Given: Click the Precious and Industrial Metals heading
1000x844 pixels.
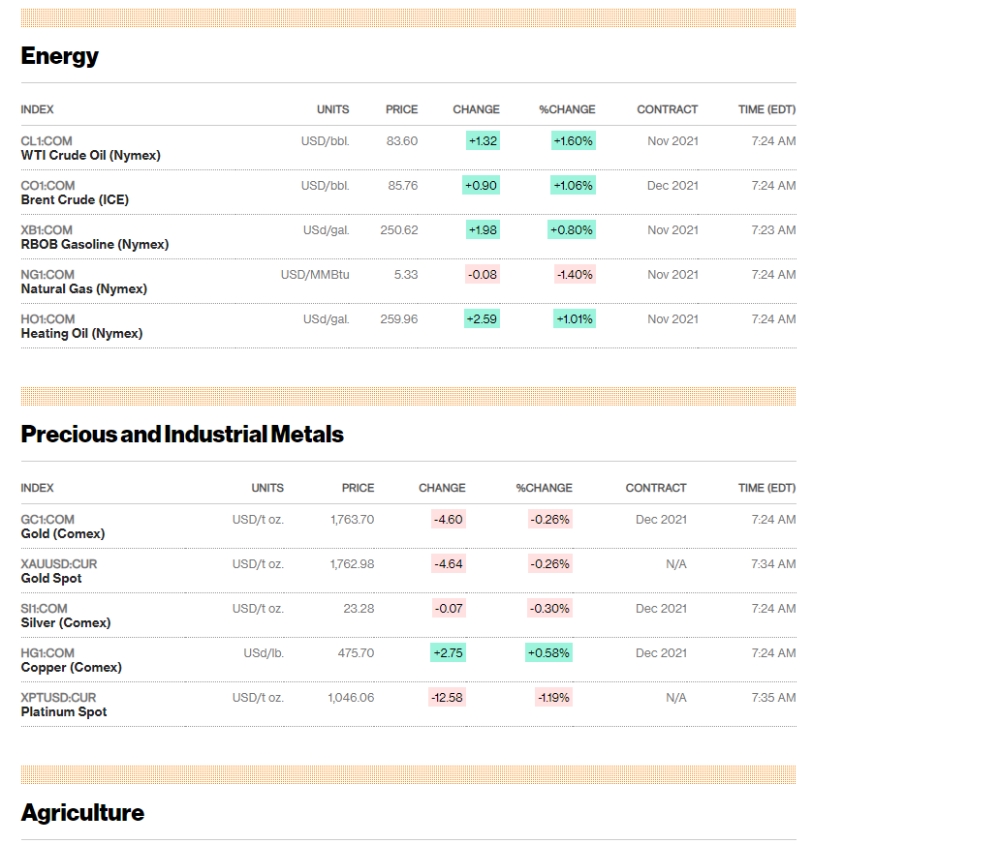Looking at the screenshot, I should pyautogui.click(x=182, y=434).
